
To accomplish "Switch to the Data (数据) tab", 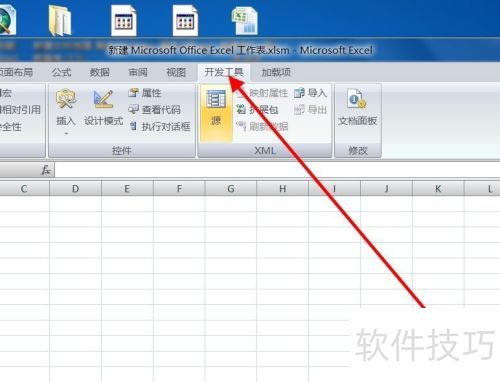I will (99, 72).
